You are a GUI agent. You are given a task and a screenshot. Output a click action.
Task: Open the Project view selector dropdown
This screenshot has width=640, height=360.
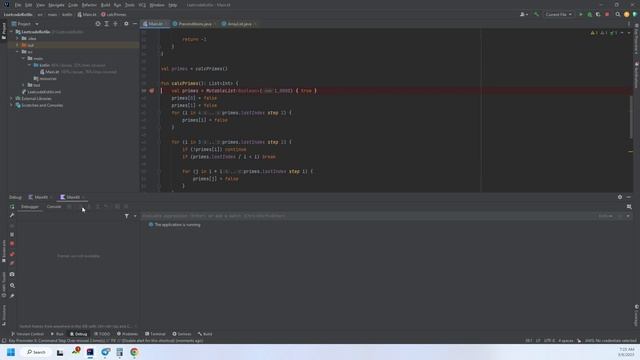coord(25,24)
